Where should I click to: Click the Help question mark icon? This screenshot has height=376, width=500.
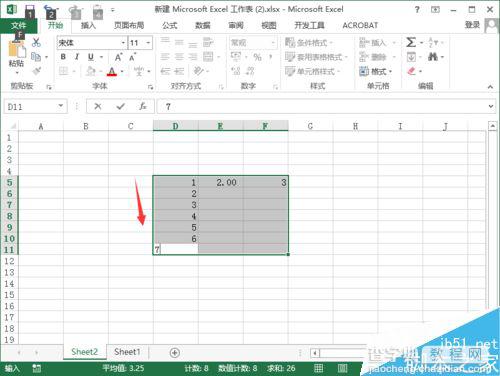point(417,10)
